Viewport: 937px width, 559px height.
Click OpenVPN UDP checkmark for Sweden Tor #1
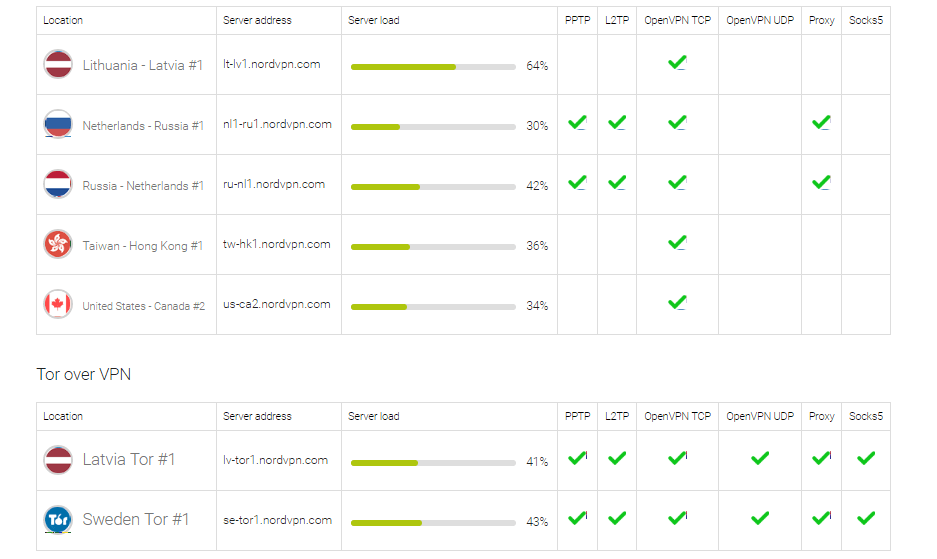760,518
